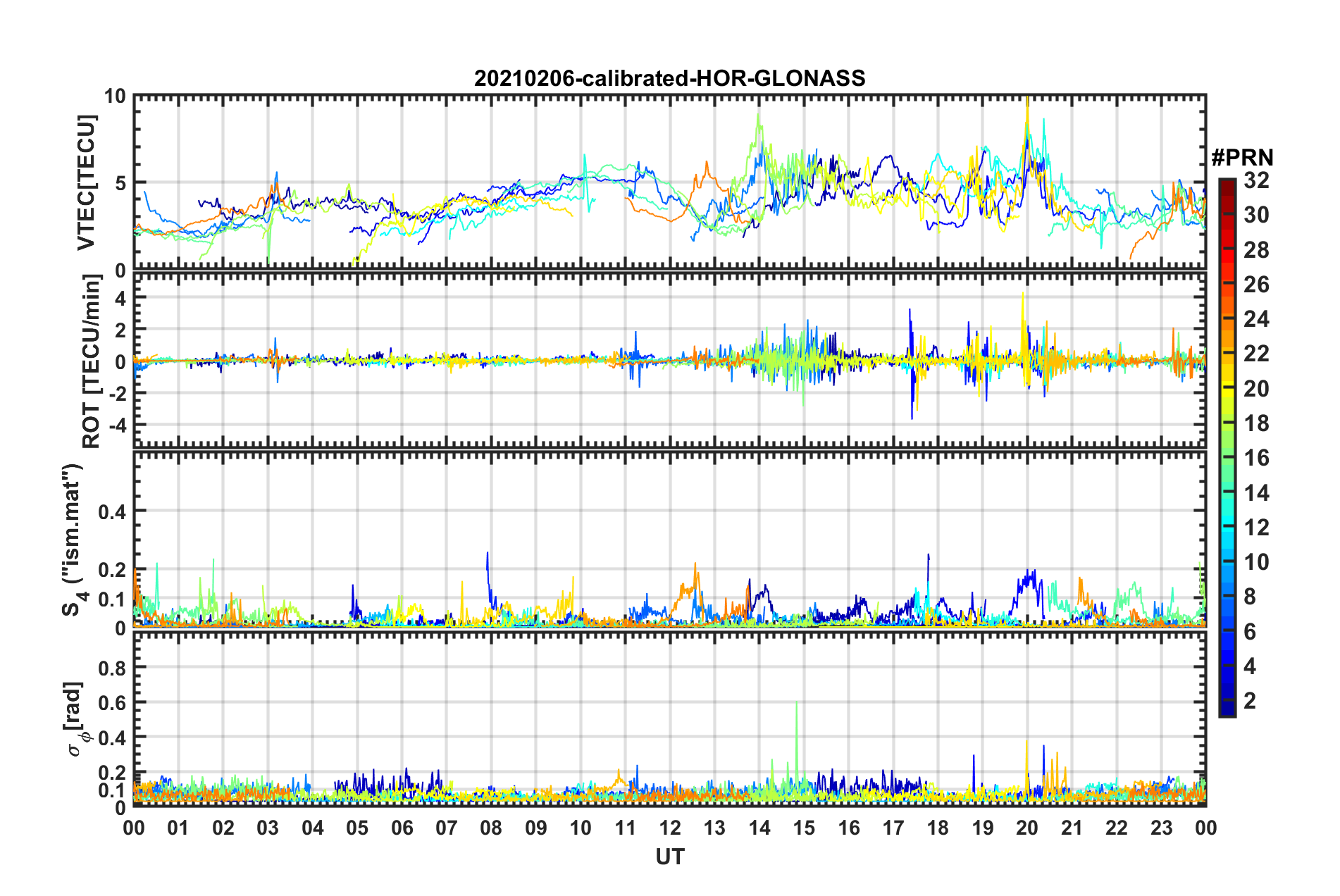Viewport: 1340px width, 896px height.
Task: Click the sigma phi [rad] axis label
Action: (x=75, y=718)
